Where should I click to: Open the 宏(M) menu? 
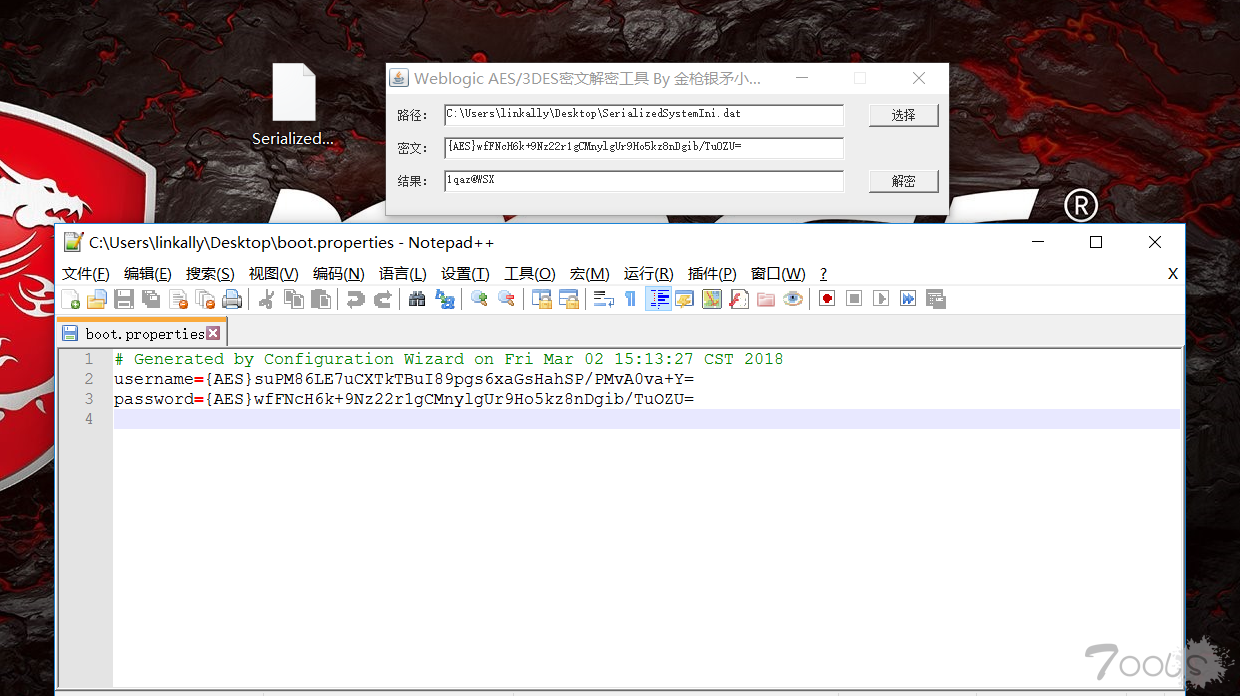click(x=590, y=274)
